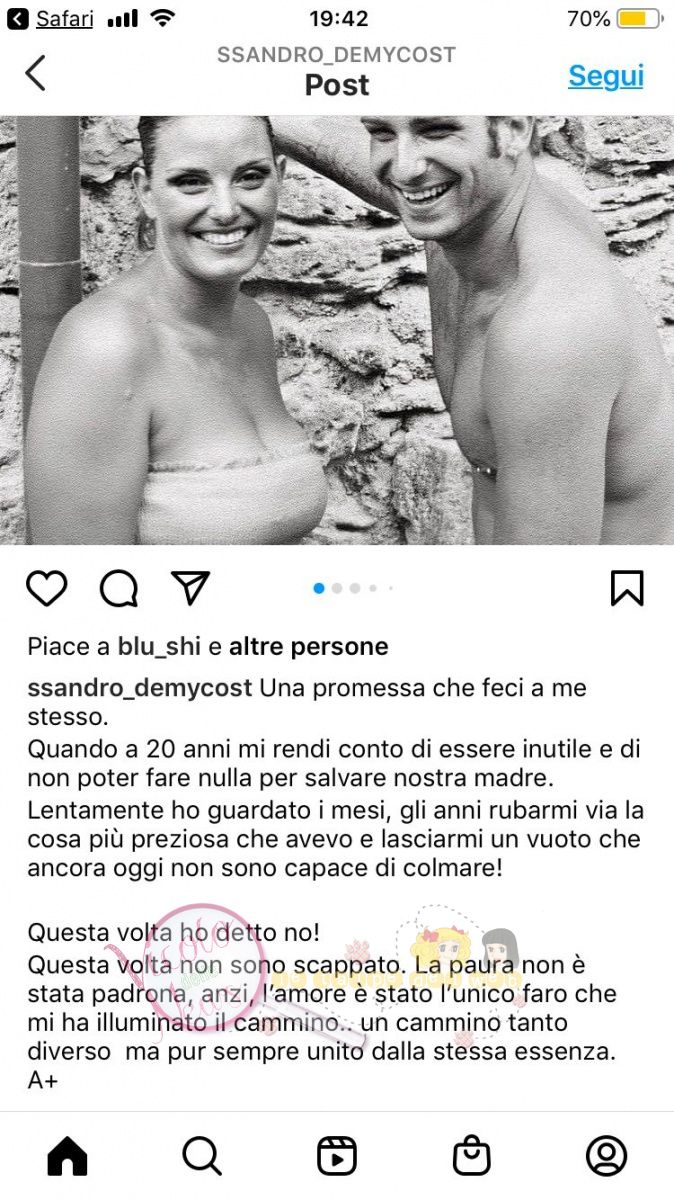Like the post with the heart icon
This screenshot has height=1200, width=674.
46,589
